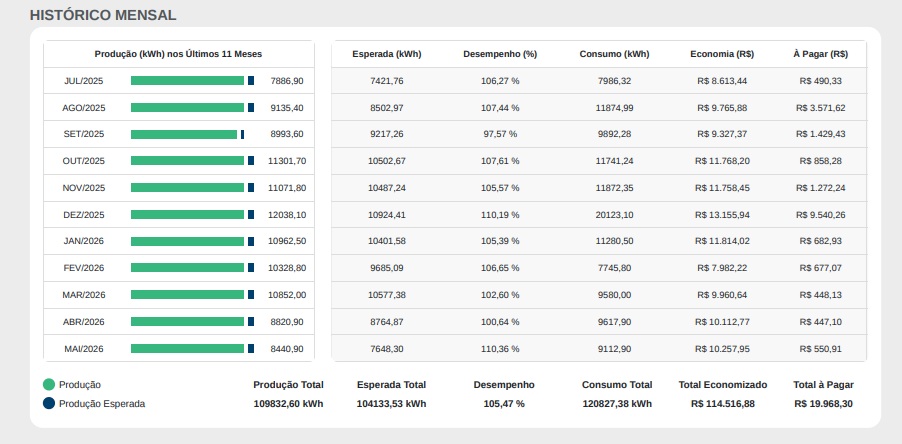Click the DEZ/2025 expected production blue marker
This screenshot has width=902, height=444.
click(251, 215)
